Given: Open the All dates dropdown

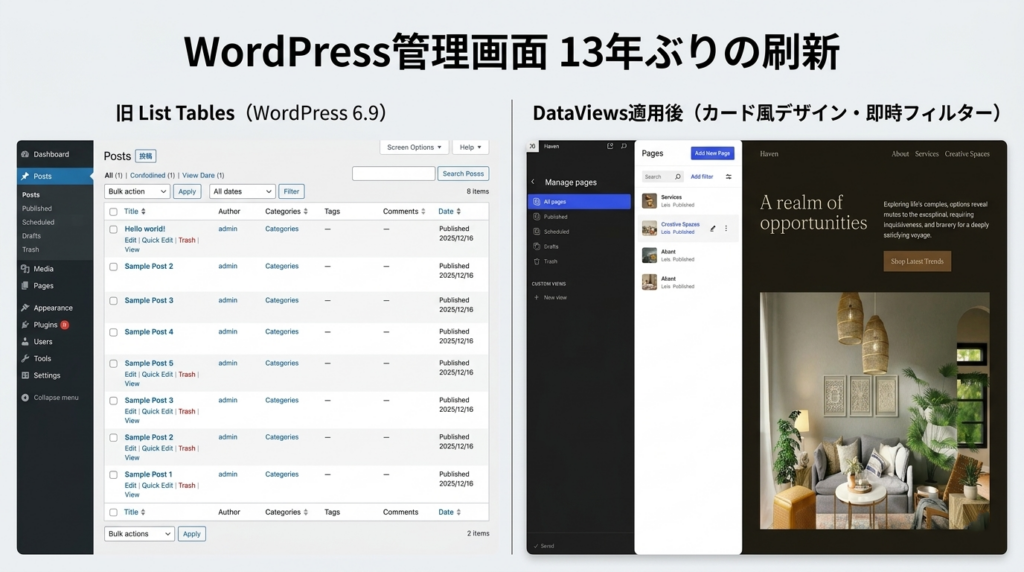Looking at the screenshot, I should pos(242,191).
